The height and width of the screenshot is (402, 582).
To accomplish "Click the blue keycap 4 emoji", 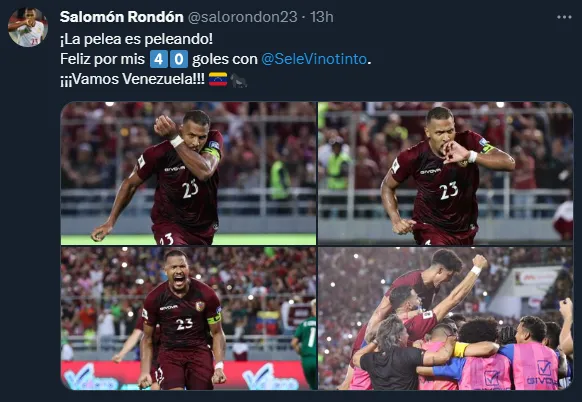I will pyautogui.click(x=158, y=59).
